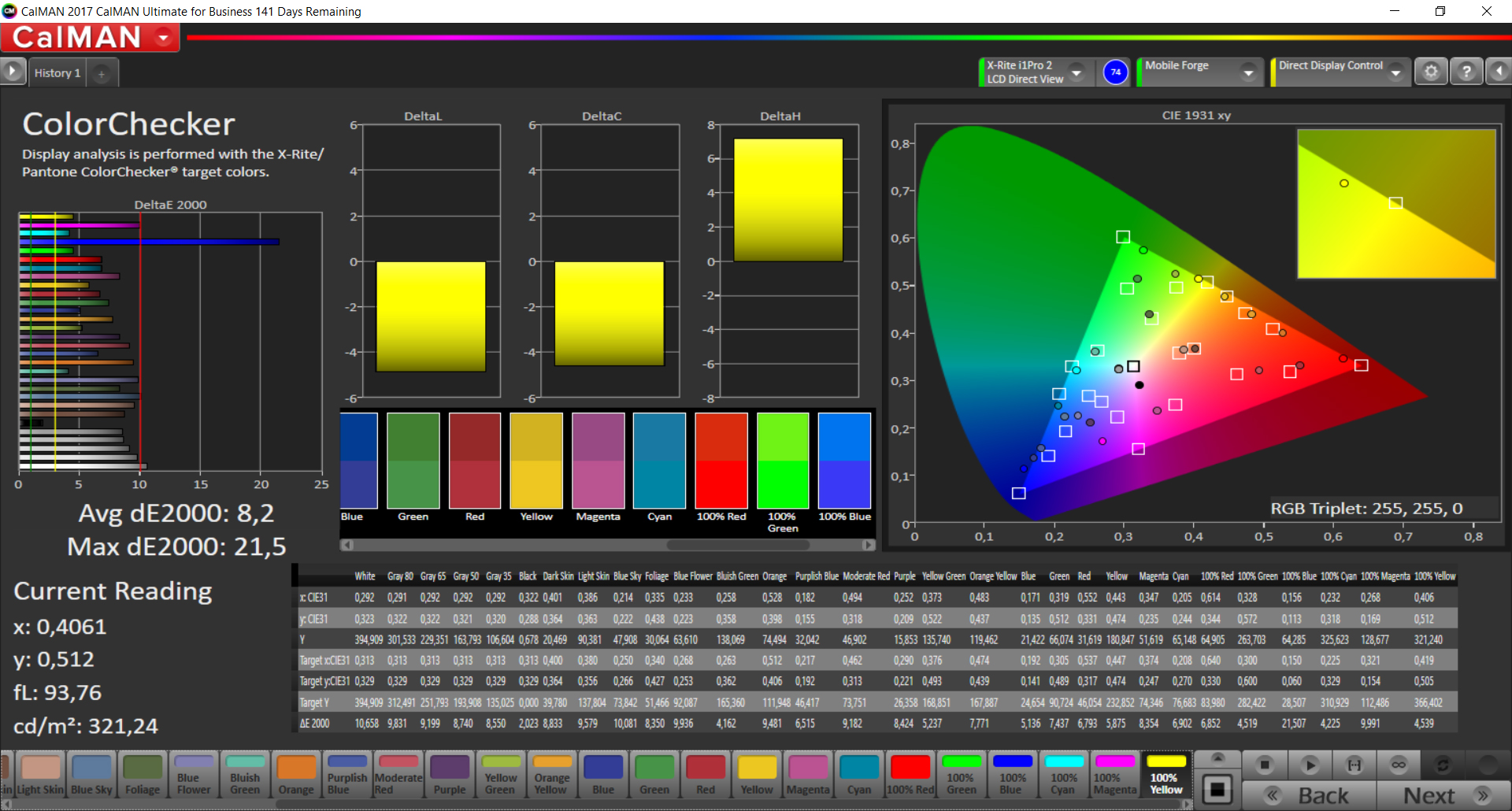
Task: Open the settings gear in the toolbar
Action: (x=1431, y=72)
